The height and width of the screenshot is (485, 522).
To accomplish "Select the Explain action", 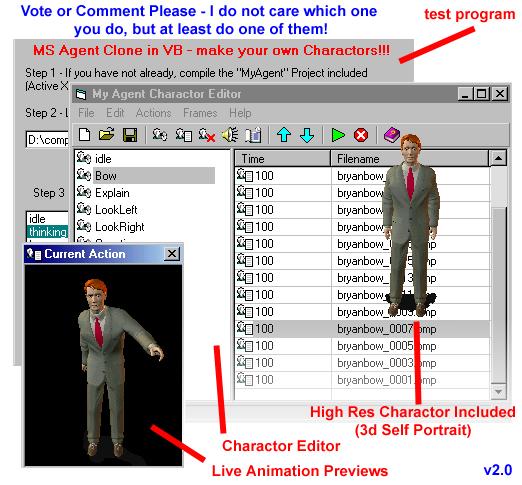I will (112, 193).
